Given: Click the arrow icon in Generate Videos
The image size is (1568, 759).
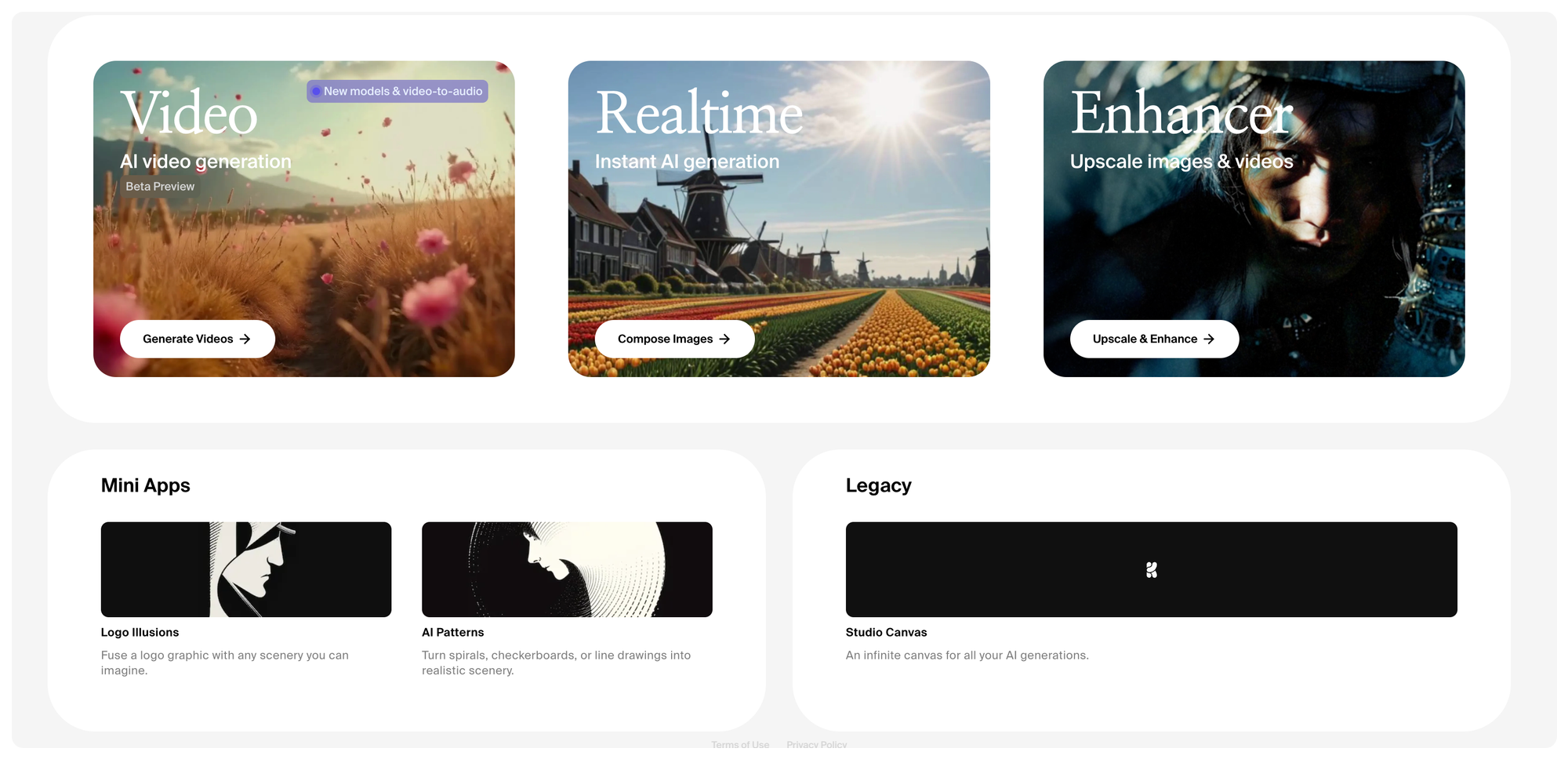Looking at the screenshot, I should (245, 339).
